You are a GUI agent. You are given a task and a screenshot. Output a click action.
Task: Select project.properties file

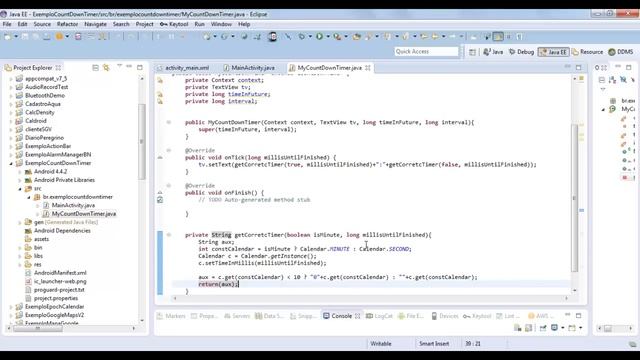point(56,298)
